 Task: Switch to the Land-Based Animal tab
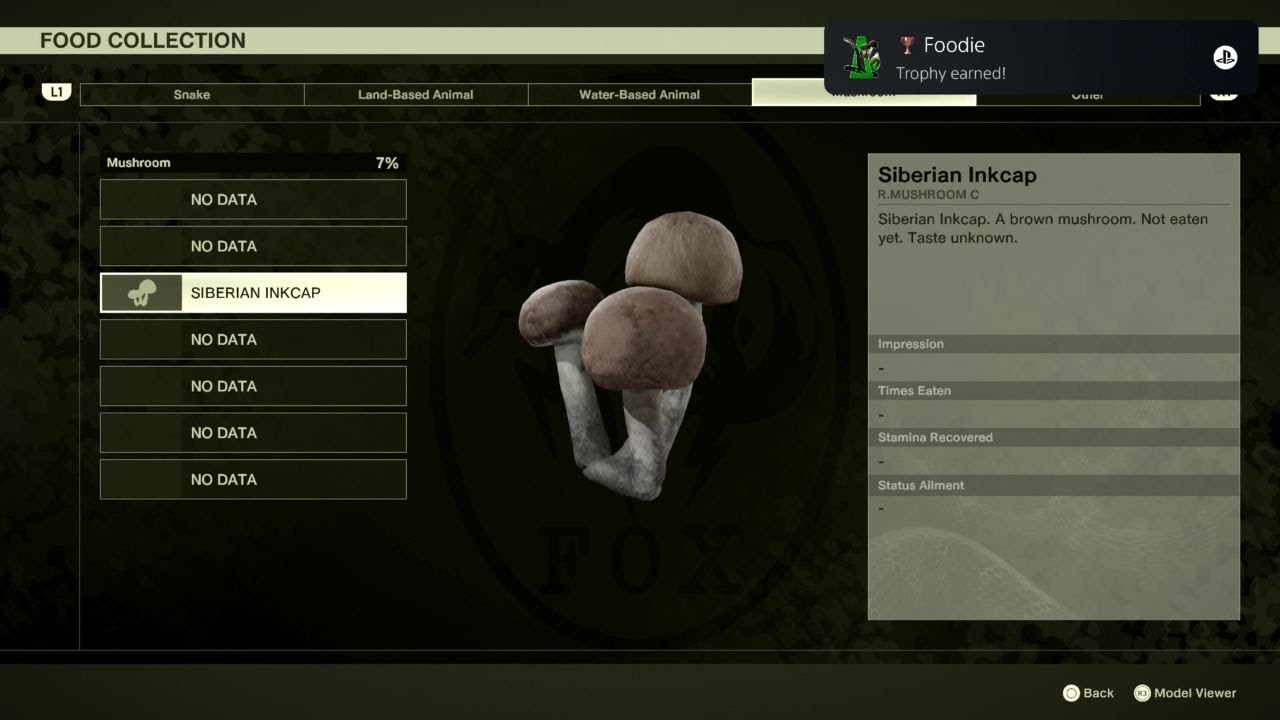point(416,94)
